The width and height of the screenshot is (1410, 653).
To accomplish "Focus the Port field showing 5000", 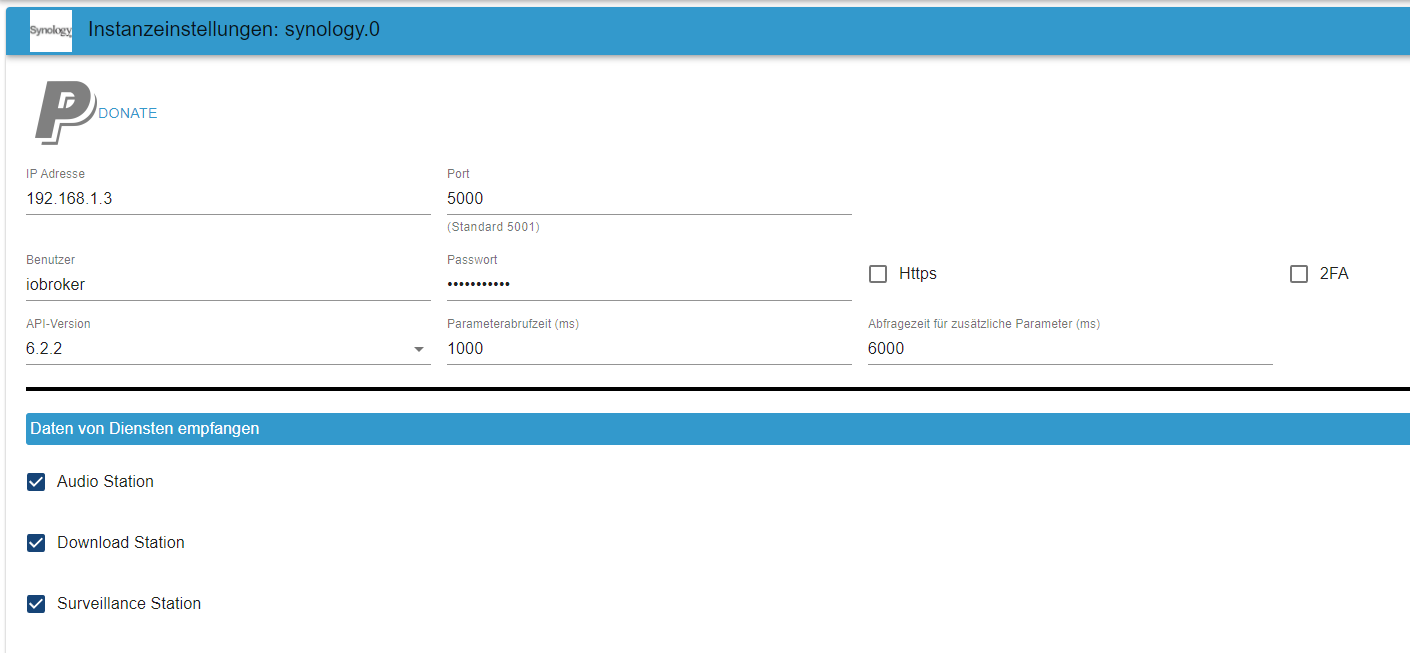I will [648, 198].
